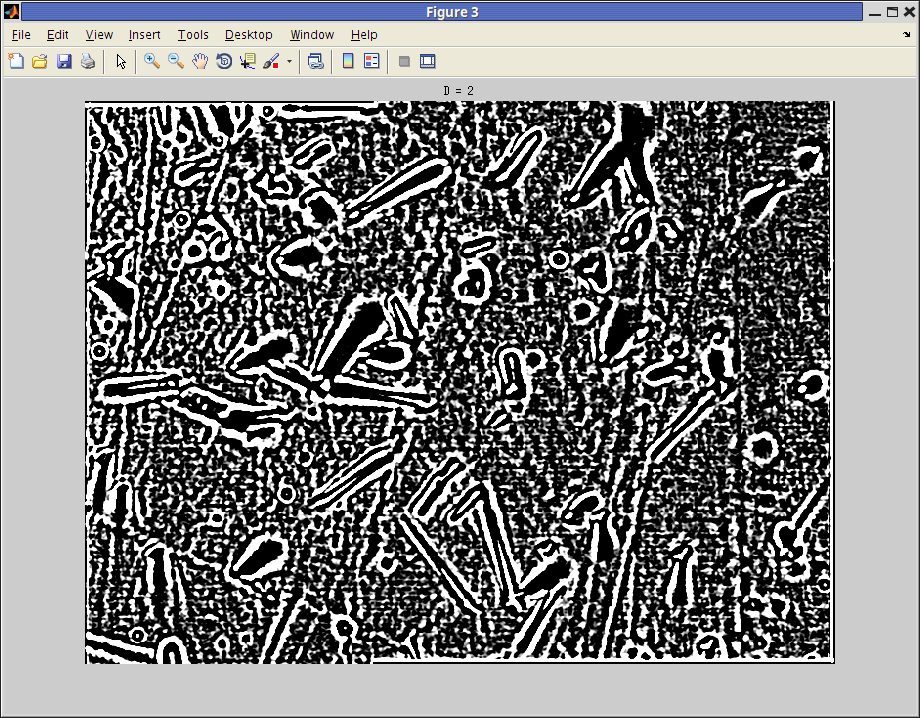Click the 'D = 2' plot title

click(459, 91)
